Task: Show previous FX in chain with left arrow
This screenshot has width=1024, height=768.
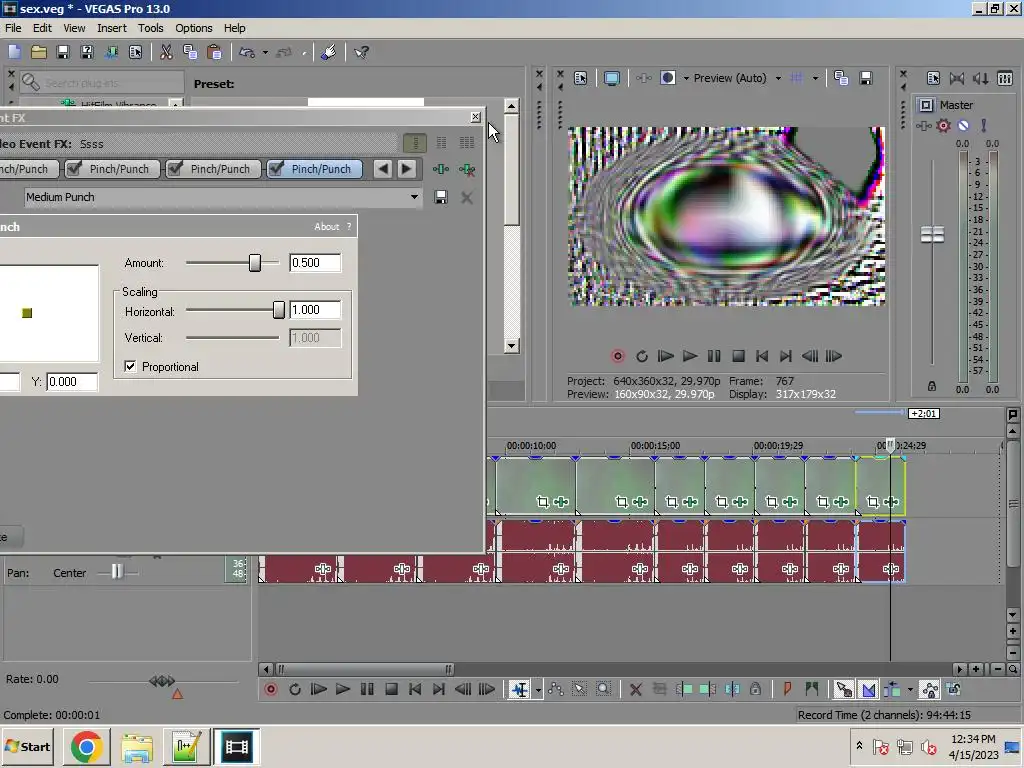Action: (383, 169)
